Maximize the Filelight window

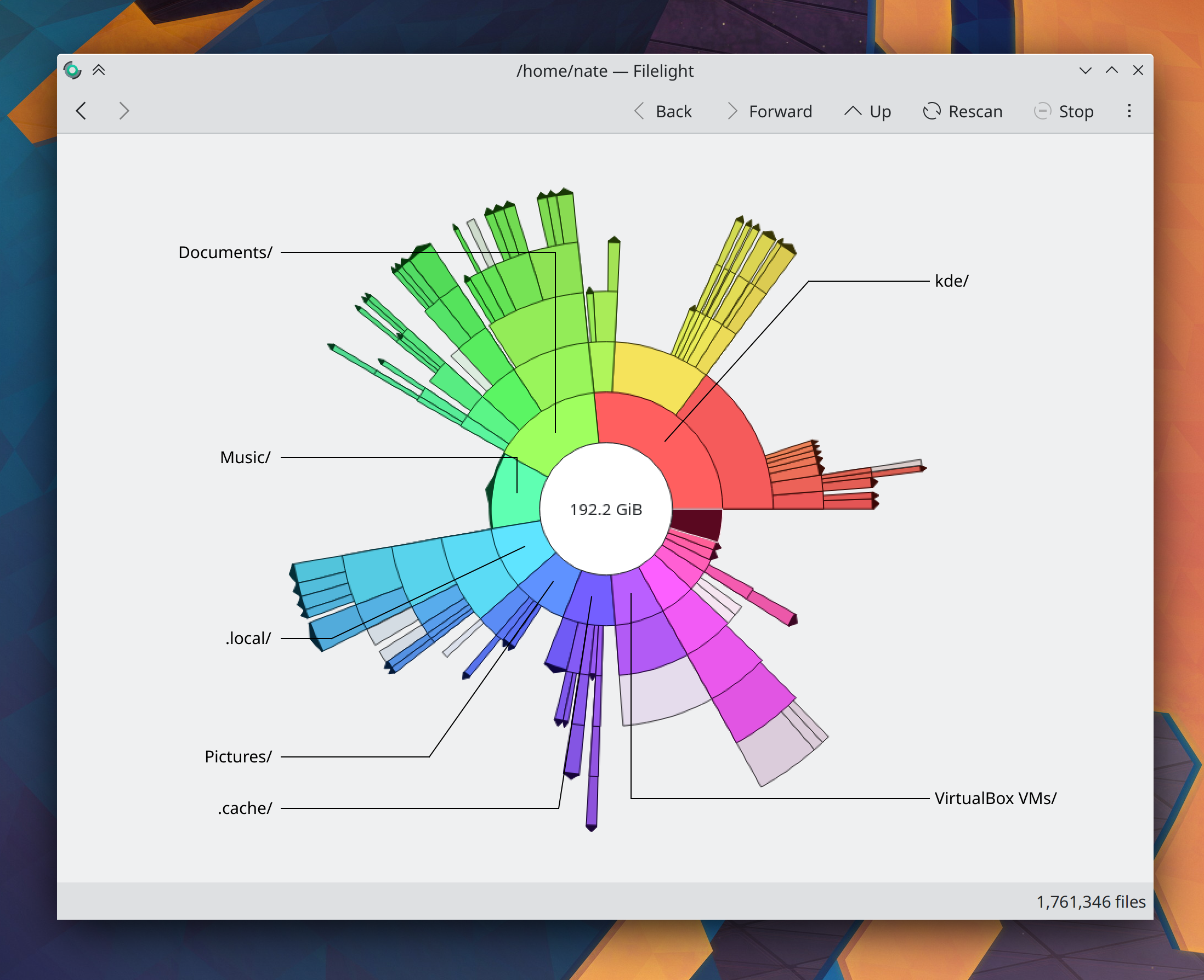[x=1111, y=71]
